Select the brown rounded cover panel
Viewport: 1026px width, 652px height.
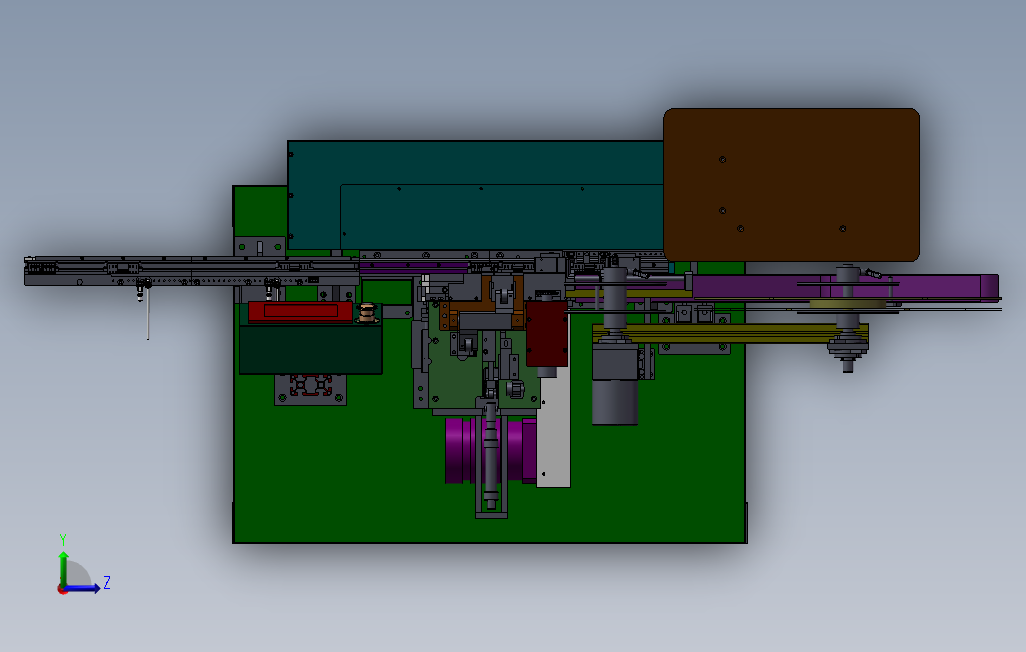click(x=791, y=185)
